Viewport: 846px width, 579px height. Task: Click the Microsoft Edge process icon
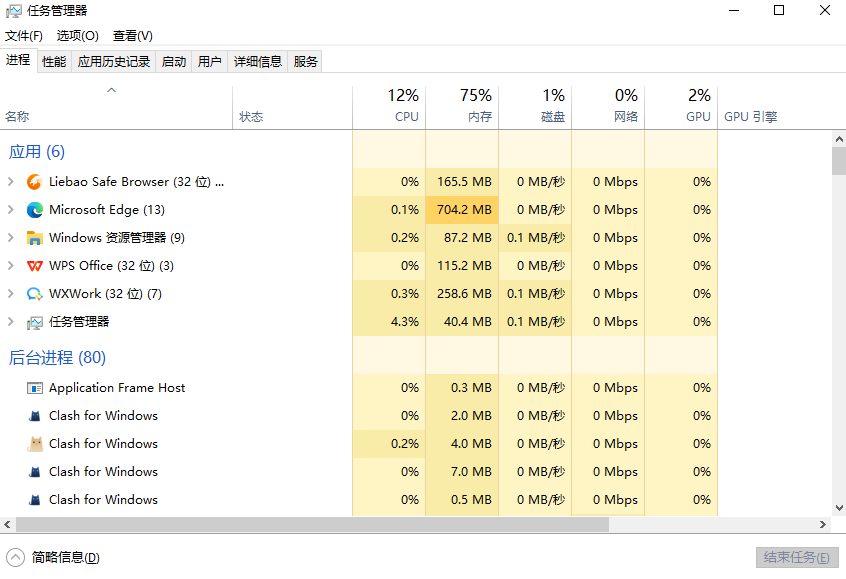[x=35, y=210]
